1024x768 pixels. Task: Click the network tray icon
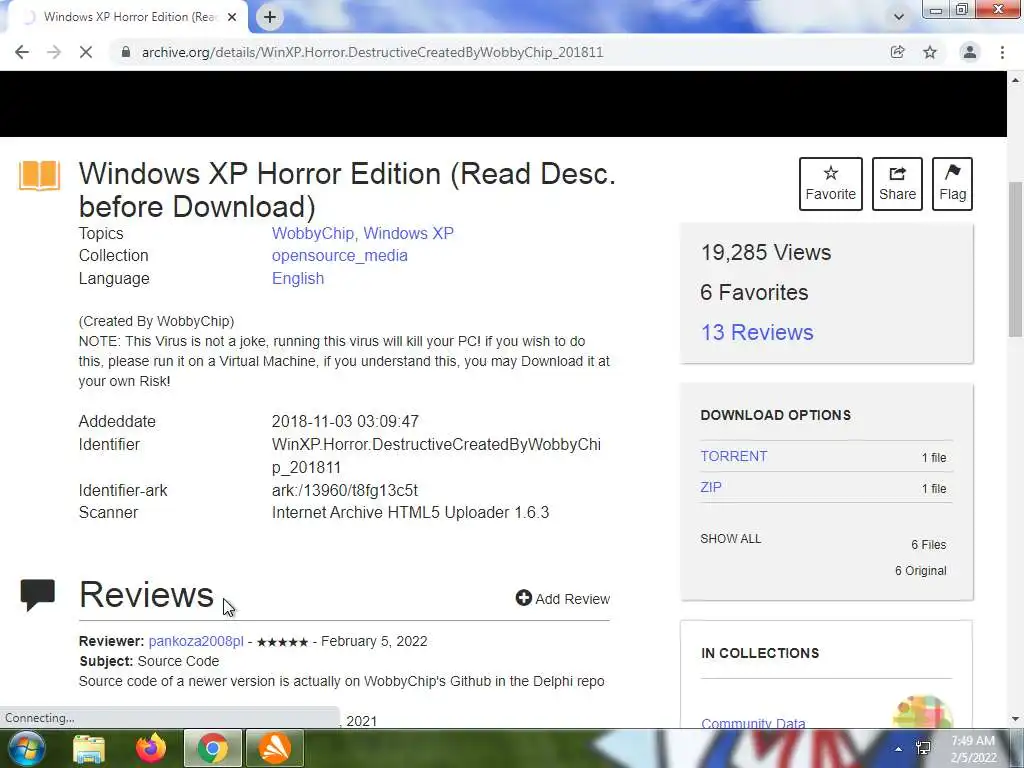point(923,748)
